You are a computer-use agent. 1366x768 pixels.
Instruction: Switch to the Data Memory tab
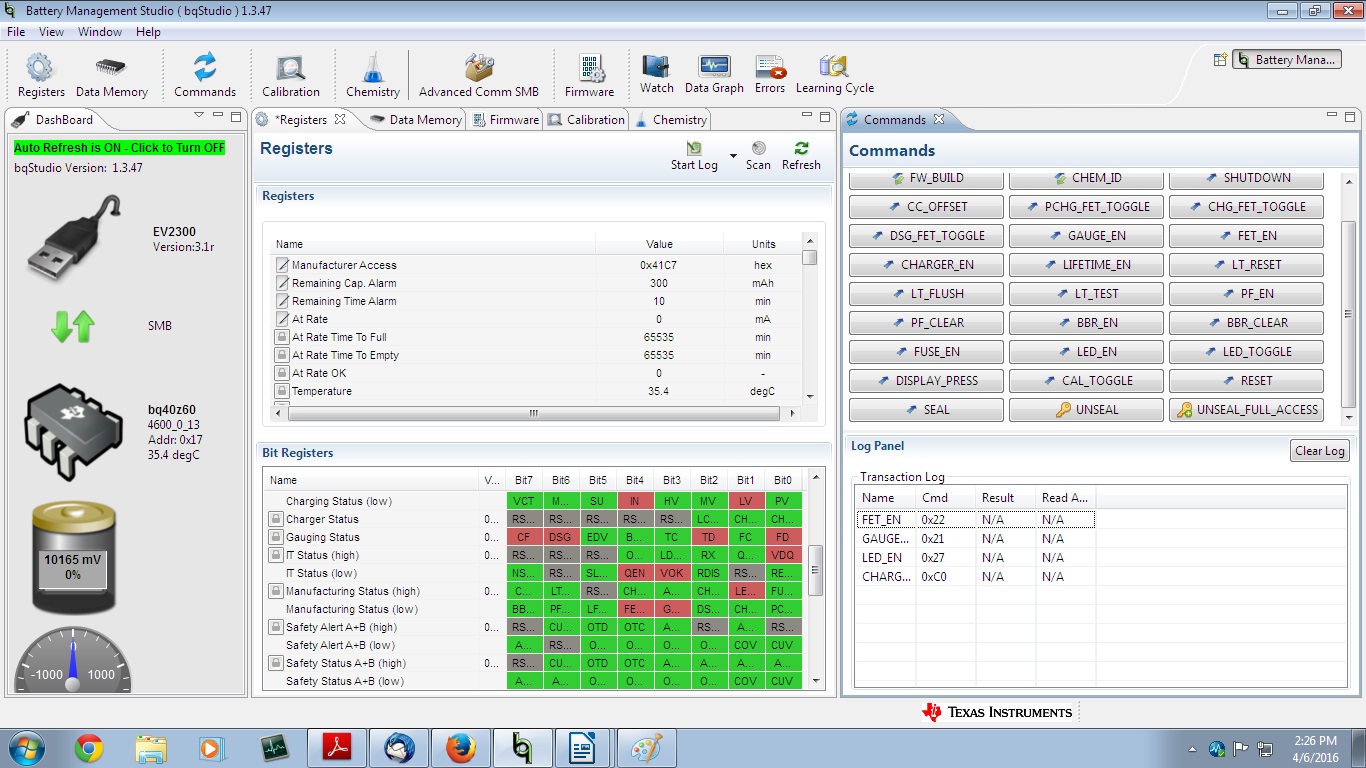pyautogui.click(x=415, y=120)
